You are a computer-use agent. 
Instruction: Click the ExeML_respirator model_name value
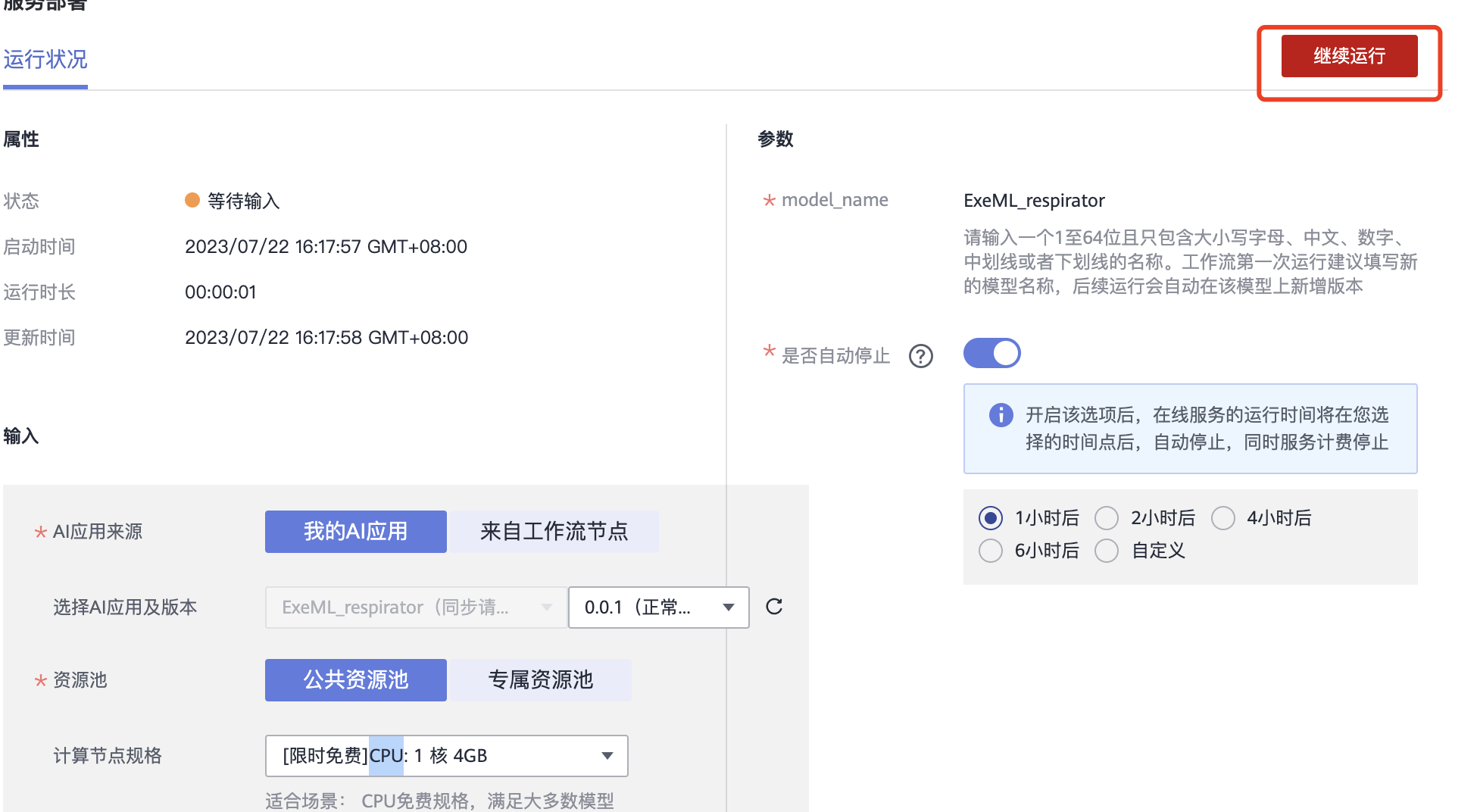1034,201
